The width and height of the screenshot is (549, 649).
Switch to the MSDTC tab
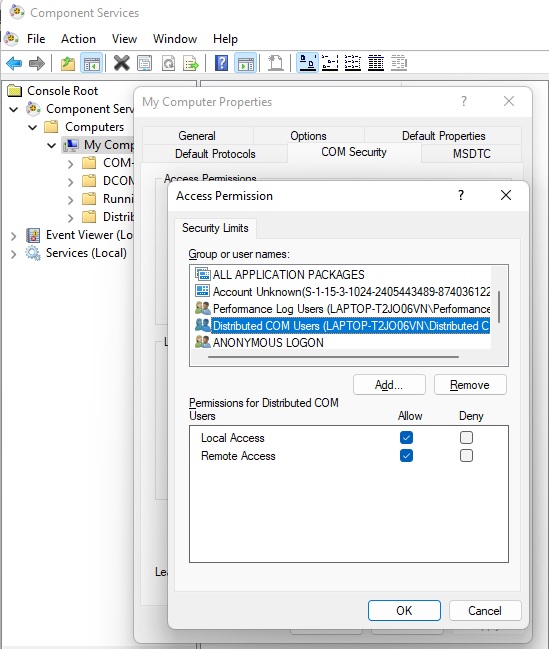[472, 154]
